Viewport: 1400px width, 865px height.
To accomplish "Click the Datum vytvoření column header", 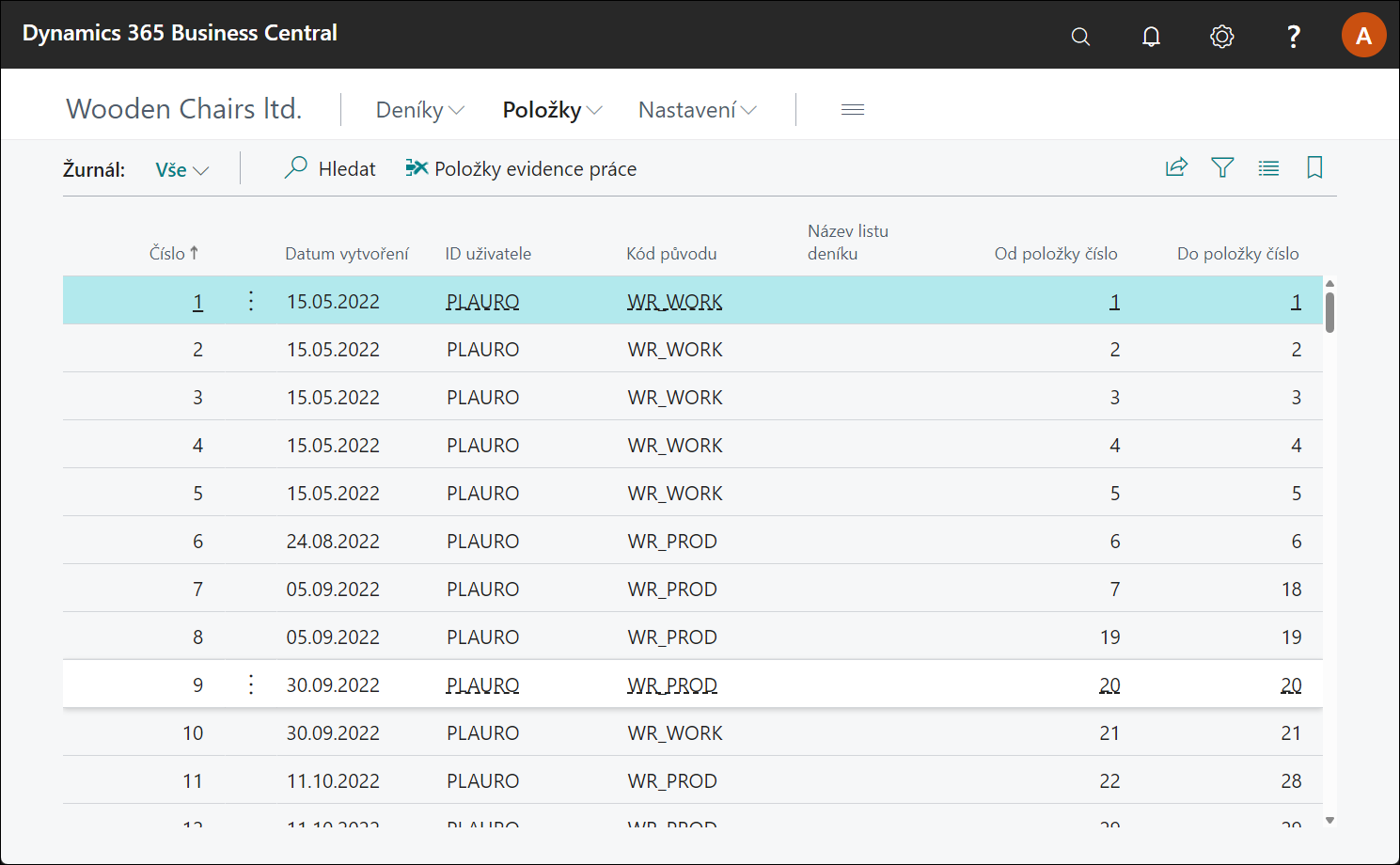I will (x=347, y=254).
